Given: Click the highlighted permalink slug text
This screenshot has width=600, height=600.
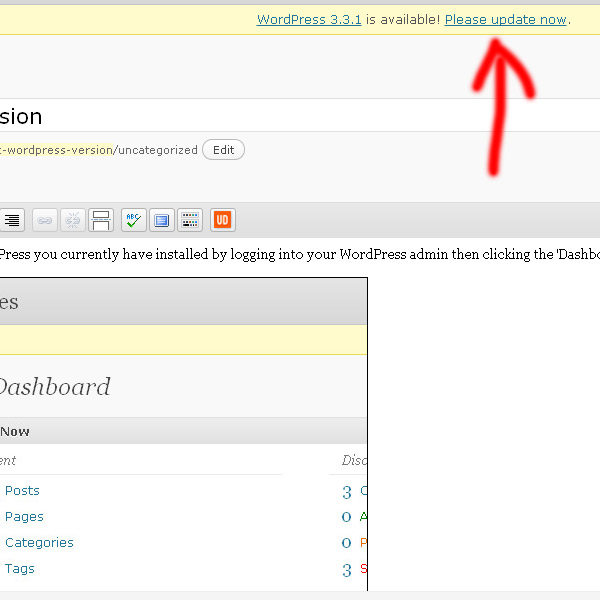Looking at the screenshot, I should 56,150.
